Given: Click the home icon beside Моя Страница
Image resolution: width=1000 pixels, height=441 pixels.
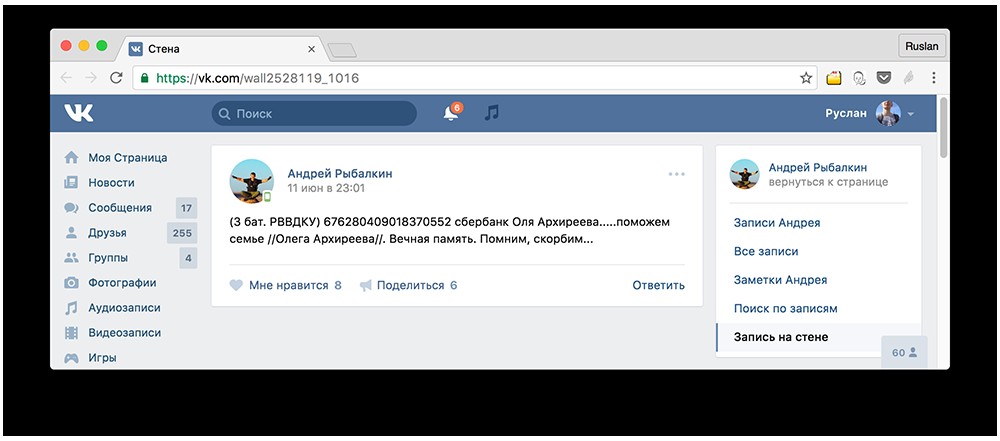Looking at the screenshot, I should [x=71, y=158].
